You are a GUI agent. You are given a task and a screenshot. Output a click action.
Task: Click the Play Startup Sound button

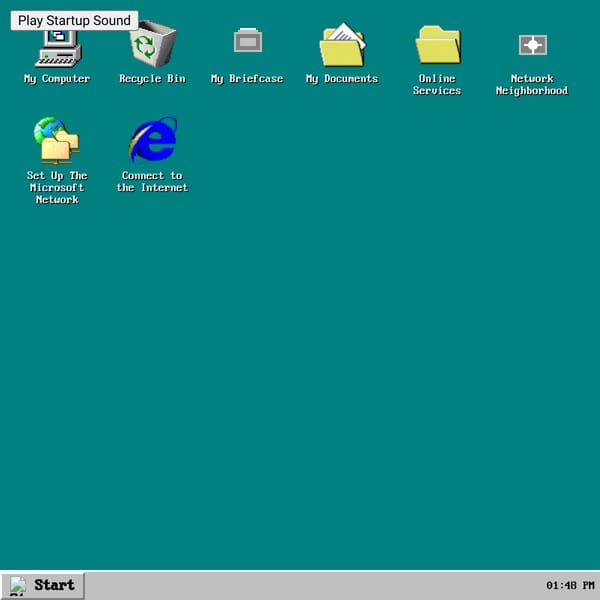(74, 20)
